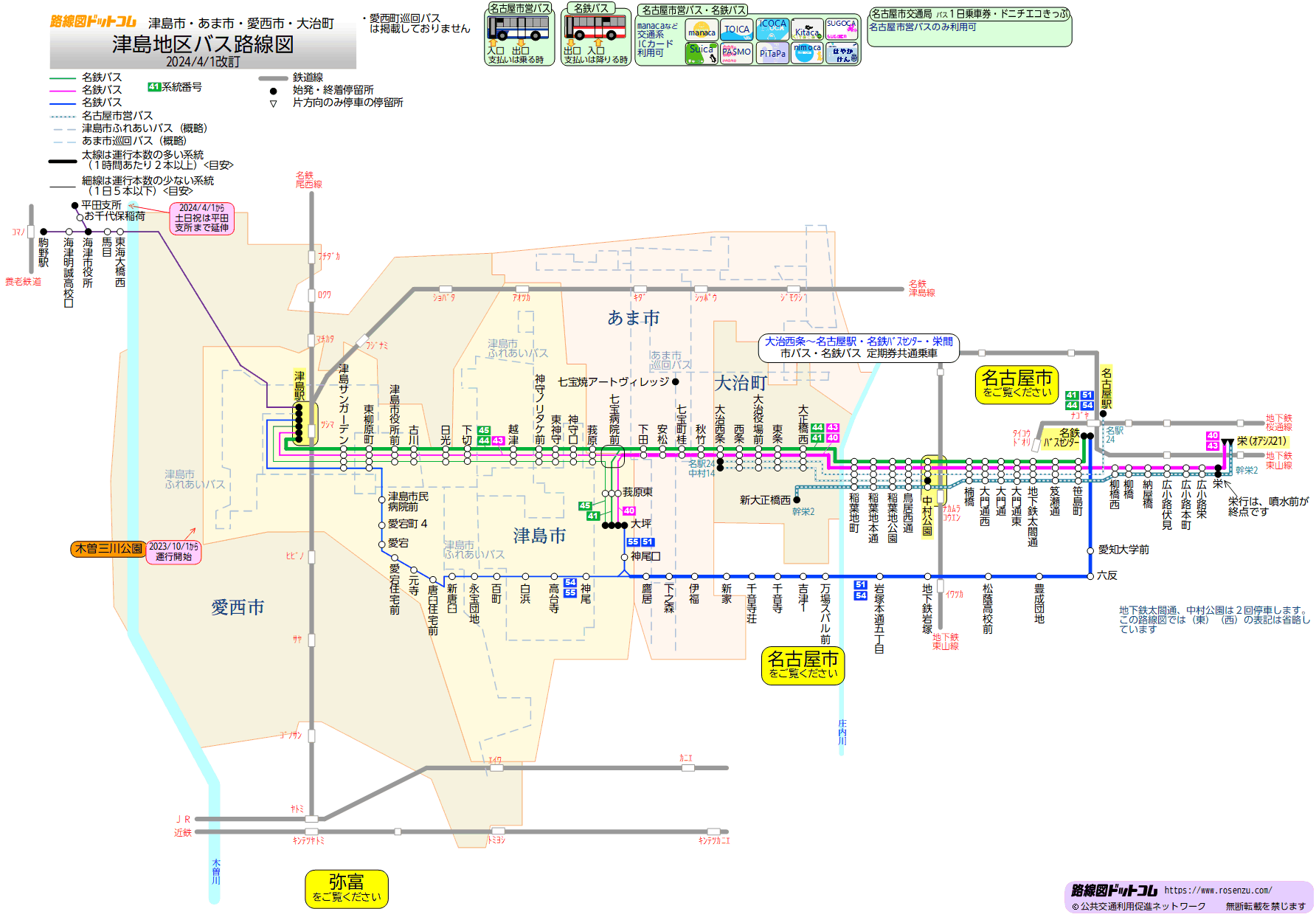
Task: Click the 栄(オアシス21) label
Action: click(1261, 441)
